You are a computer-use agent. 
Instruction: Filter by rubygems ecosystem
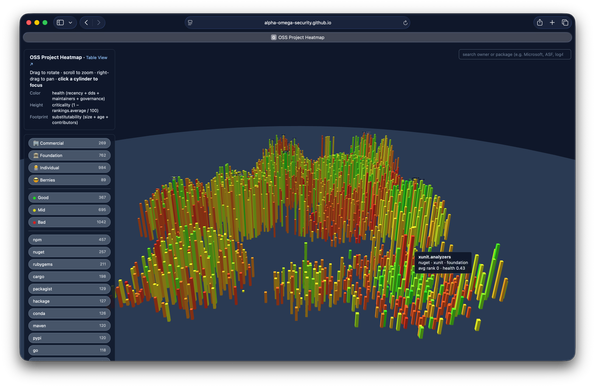point(69,264)
